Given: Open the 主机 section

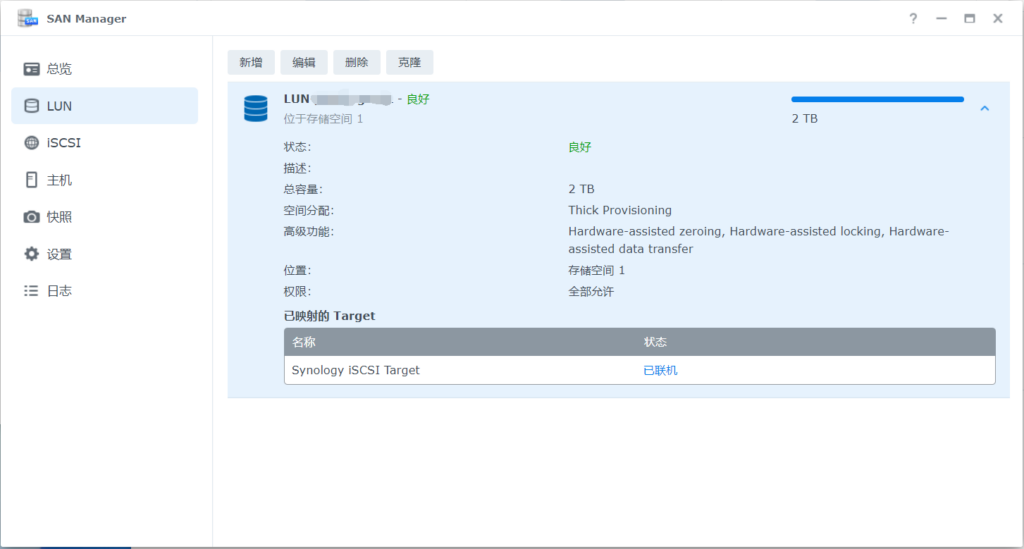Looking at the screenshot, I should [104, 180].
